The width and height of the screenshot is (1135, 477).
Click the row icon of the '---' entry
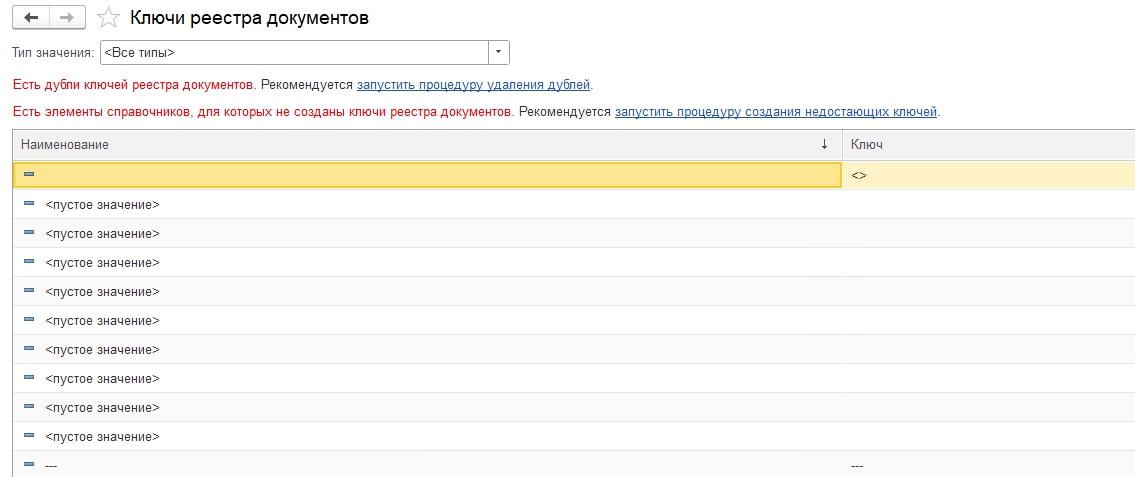point(28,465)
